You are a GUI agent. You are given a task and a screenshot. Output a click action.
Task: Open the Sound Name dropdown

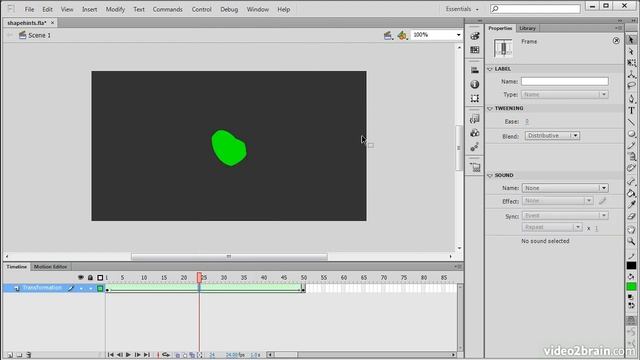[565, 188]
